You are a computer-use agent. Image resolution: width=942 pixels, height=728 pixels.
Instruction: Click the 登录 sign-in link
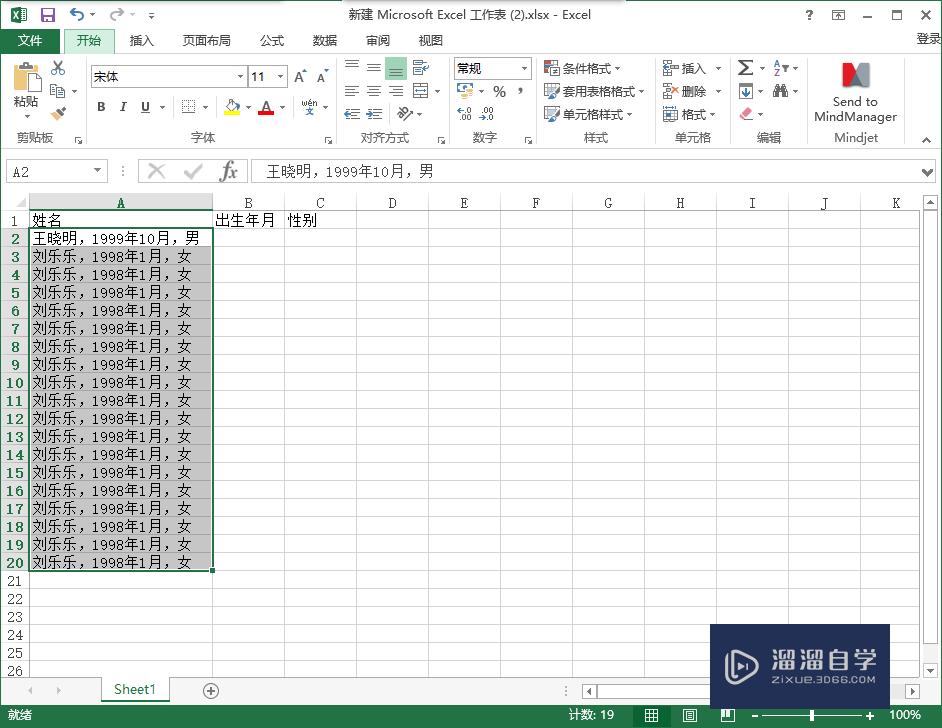[928, 40]
